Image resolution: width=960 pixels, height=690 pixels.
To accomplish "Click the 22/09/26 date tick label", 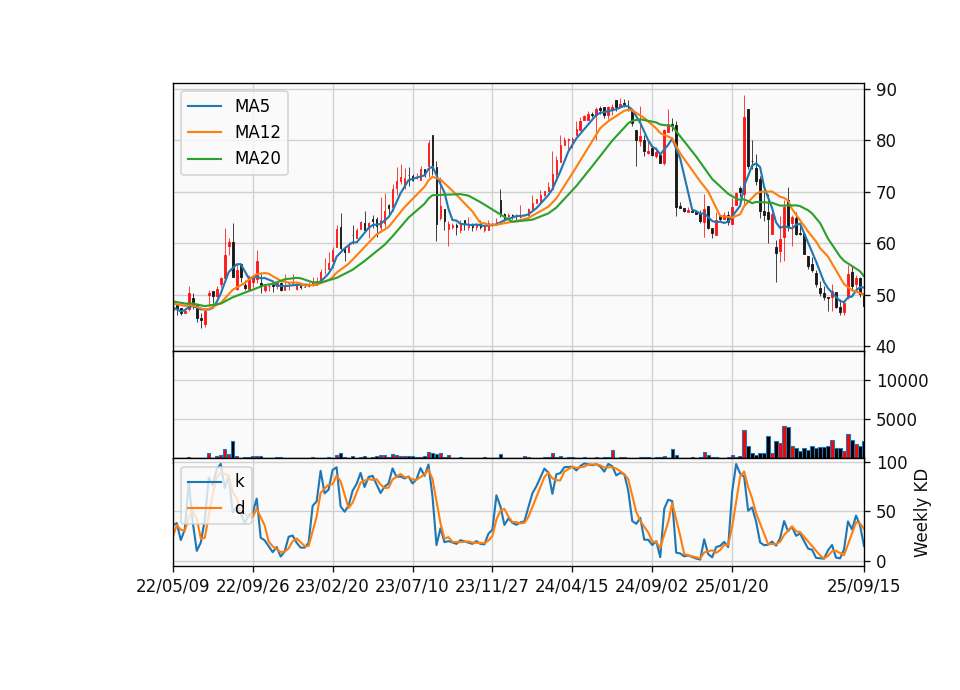I will (x=253, y=586).
